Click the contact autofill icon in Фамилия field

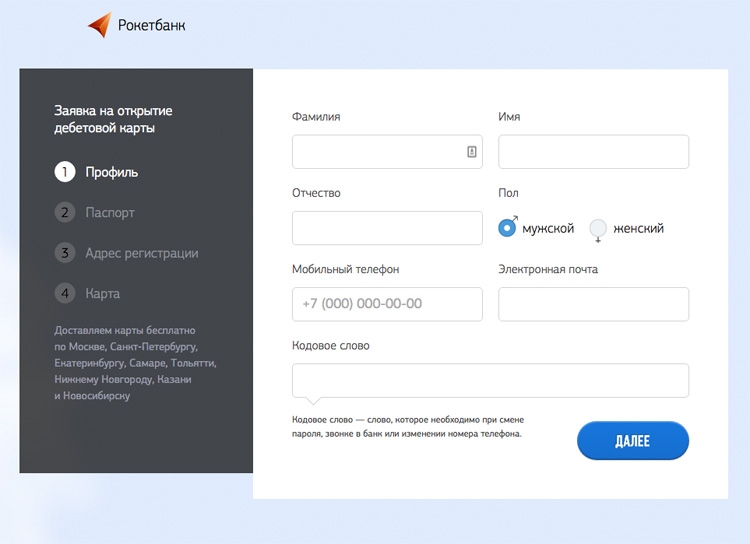coord(472,152)
